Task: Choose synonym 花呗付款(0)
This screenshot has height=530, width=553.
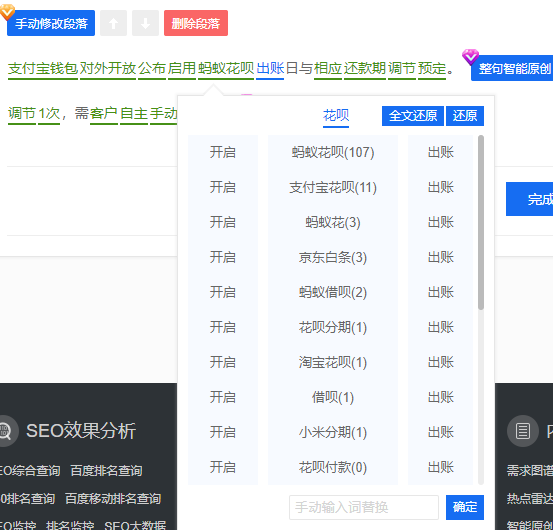Action: 333,467
